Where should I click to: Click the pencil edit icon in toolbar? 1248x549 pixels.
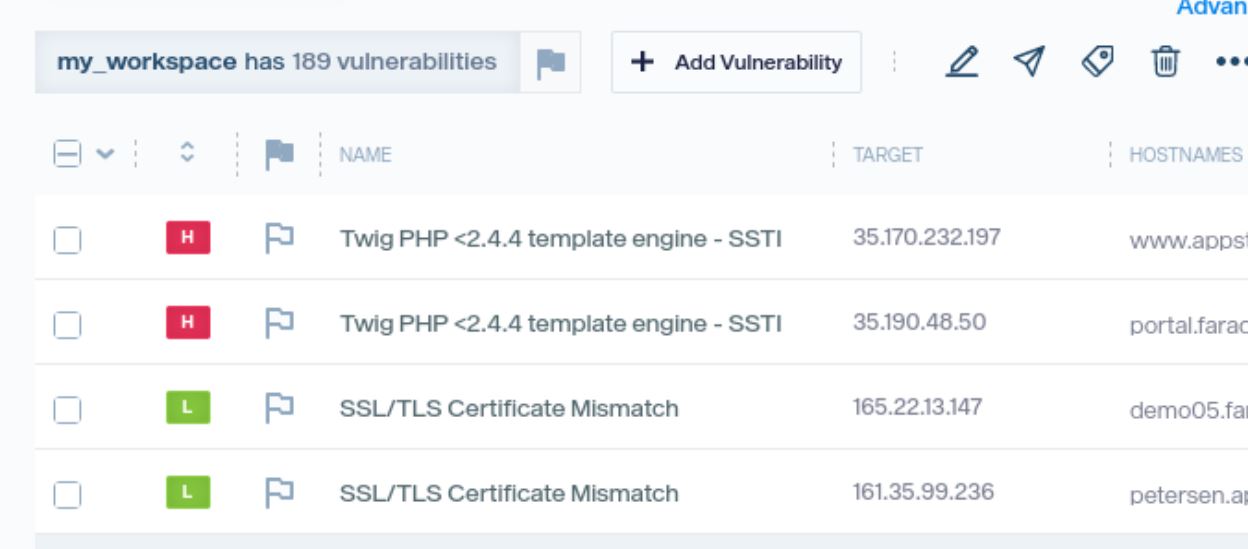962,62
